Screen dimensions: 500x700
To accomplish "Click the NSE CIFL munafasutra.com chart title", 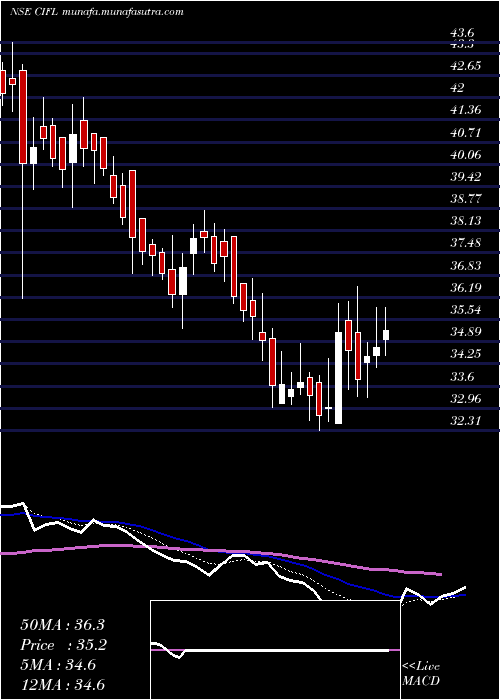I will [x=96, y=12].
